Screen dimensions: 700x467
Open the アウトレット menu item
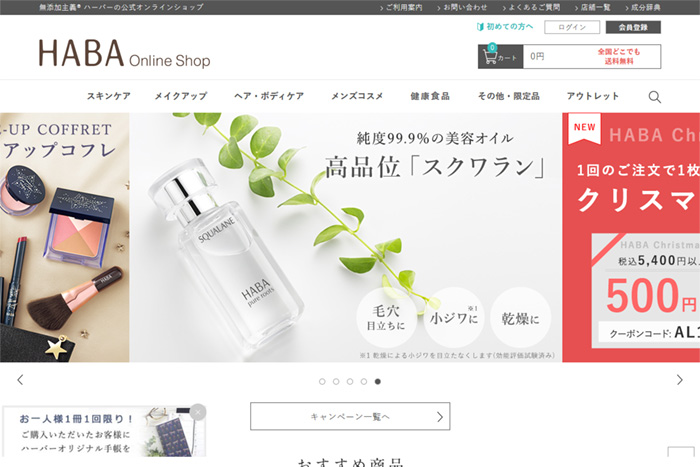point(593,97)
